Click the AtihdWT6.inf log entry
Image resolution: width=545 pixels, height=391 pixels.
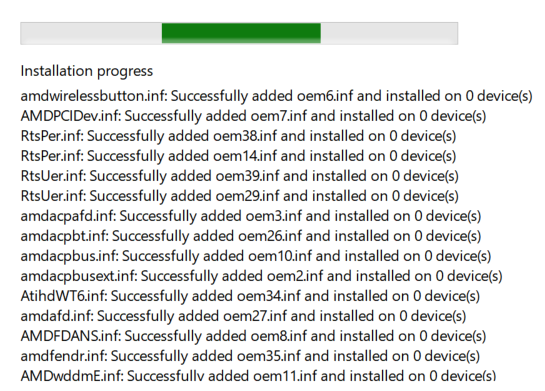click(250, 296)
